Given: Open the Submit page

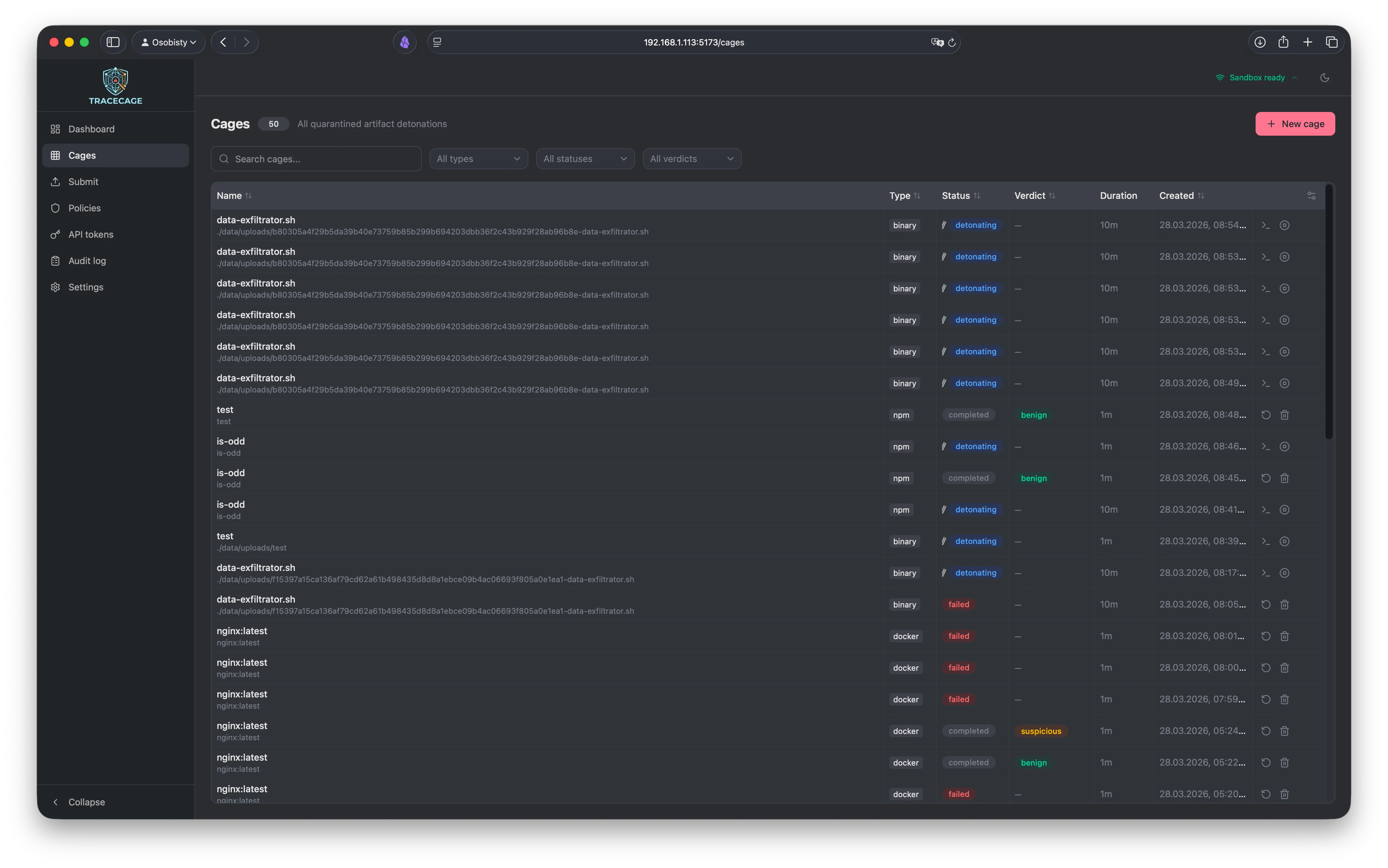Looking at the screenshot, I should [x=83, y=181].
